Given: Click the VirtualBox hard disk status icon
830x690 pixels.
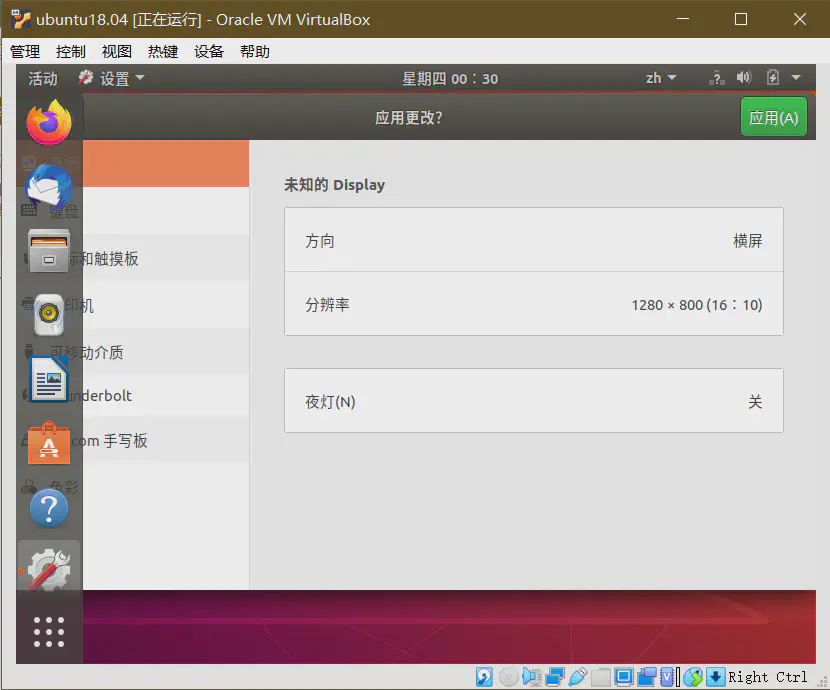Looking at the screenshot, I should tap(484, 677).
